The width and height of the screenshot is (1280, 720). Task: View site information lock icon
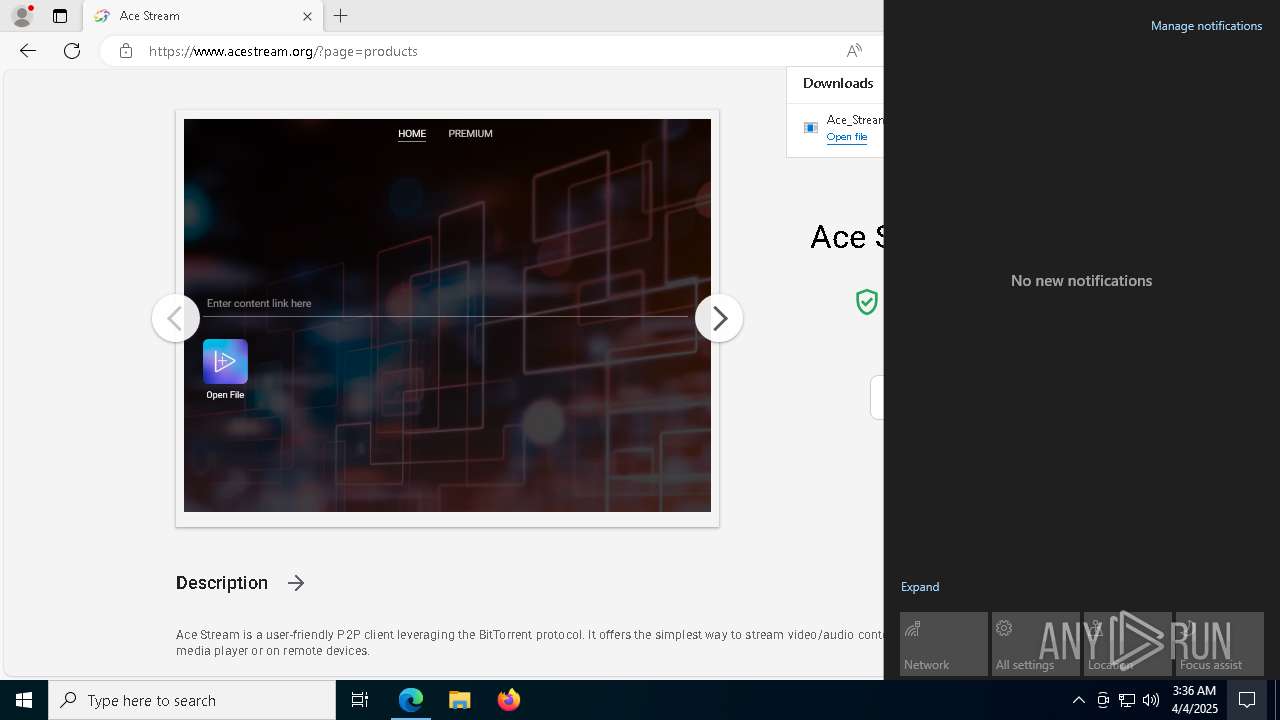tap(125, 51)
